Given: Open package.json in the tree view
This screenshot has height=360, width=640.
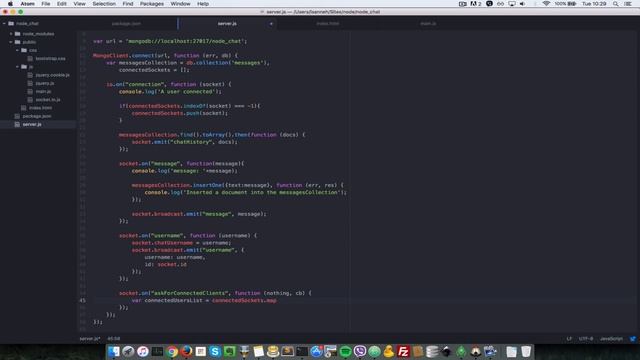Looking at the screenshot, I should 37,116.
